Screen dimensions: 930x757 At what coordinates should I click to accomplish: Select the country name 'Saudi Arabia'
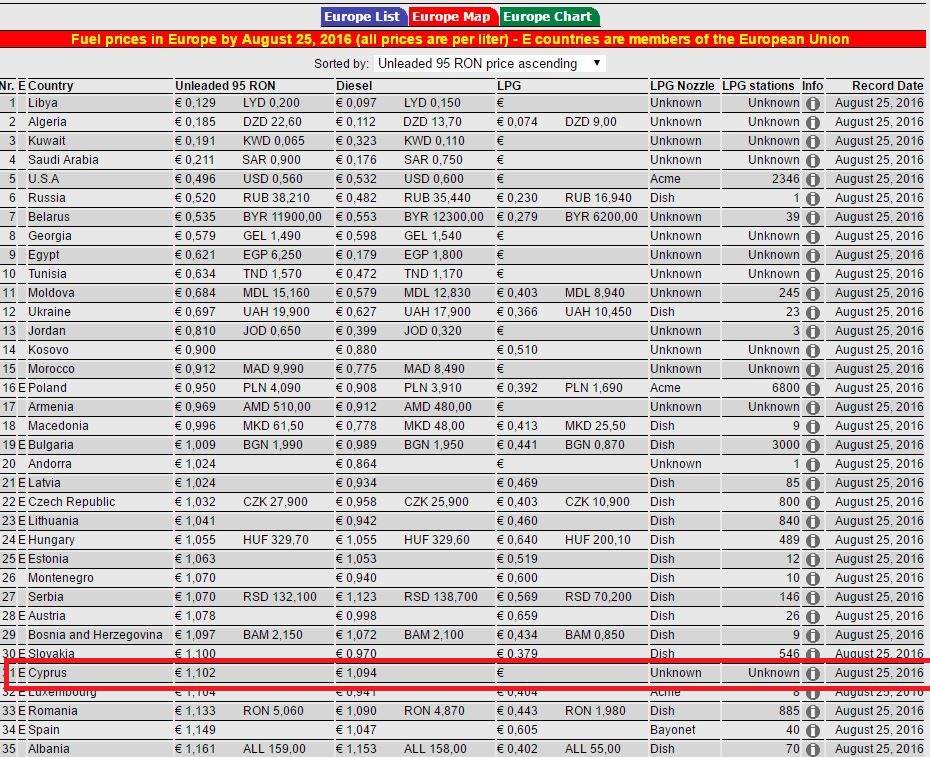coord(63,160)
